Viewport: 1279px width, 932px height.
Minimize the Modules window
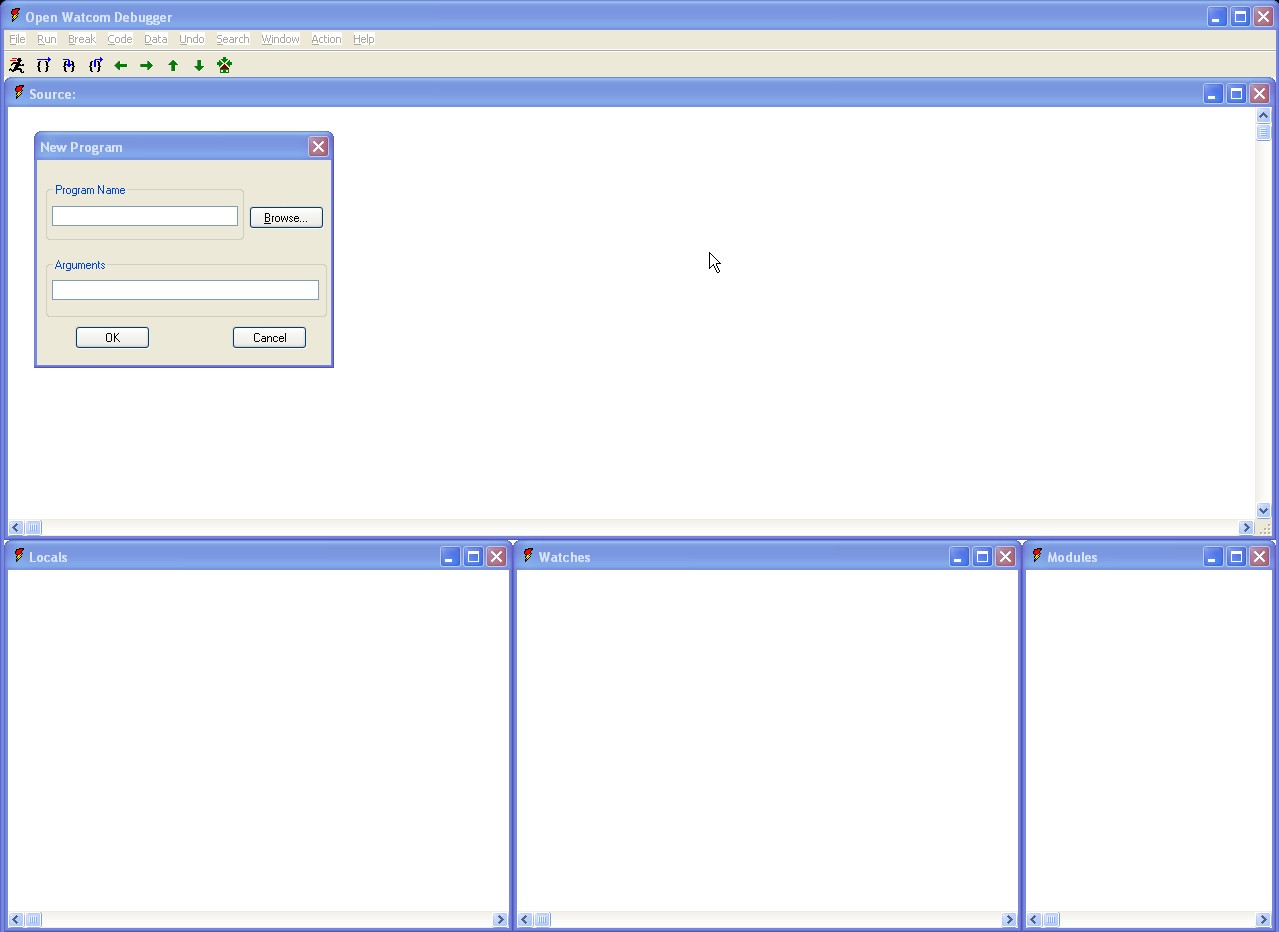[x=1213, y=556]
